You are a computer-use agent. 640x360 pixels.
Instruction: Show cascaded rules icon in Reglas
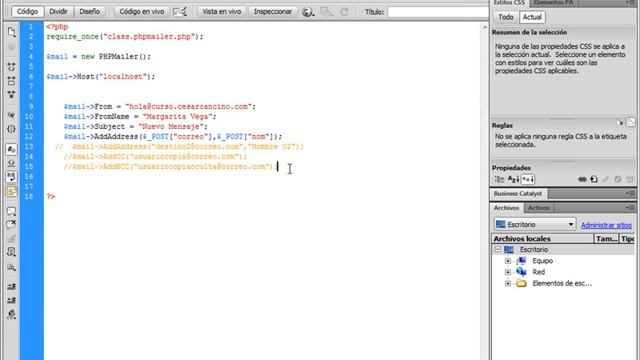pyautogui.click(x=620, y=122)
